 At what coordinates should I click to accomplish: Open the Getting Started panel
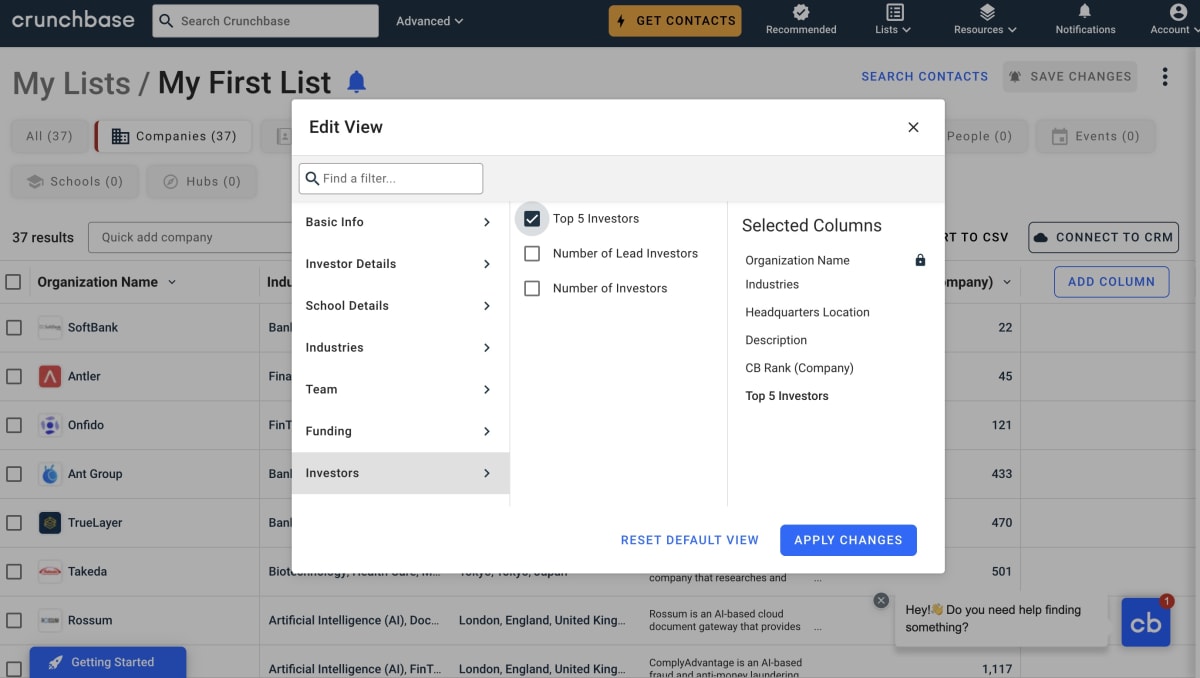click(x=108, y=662)
